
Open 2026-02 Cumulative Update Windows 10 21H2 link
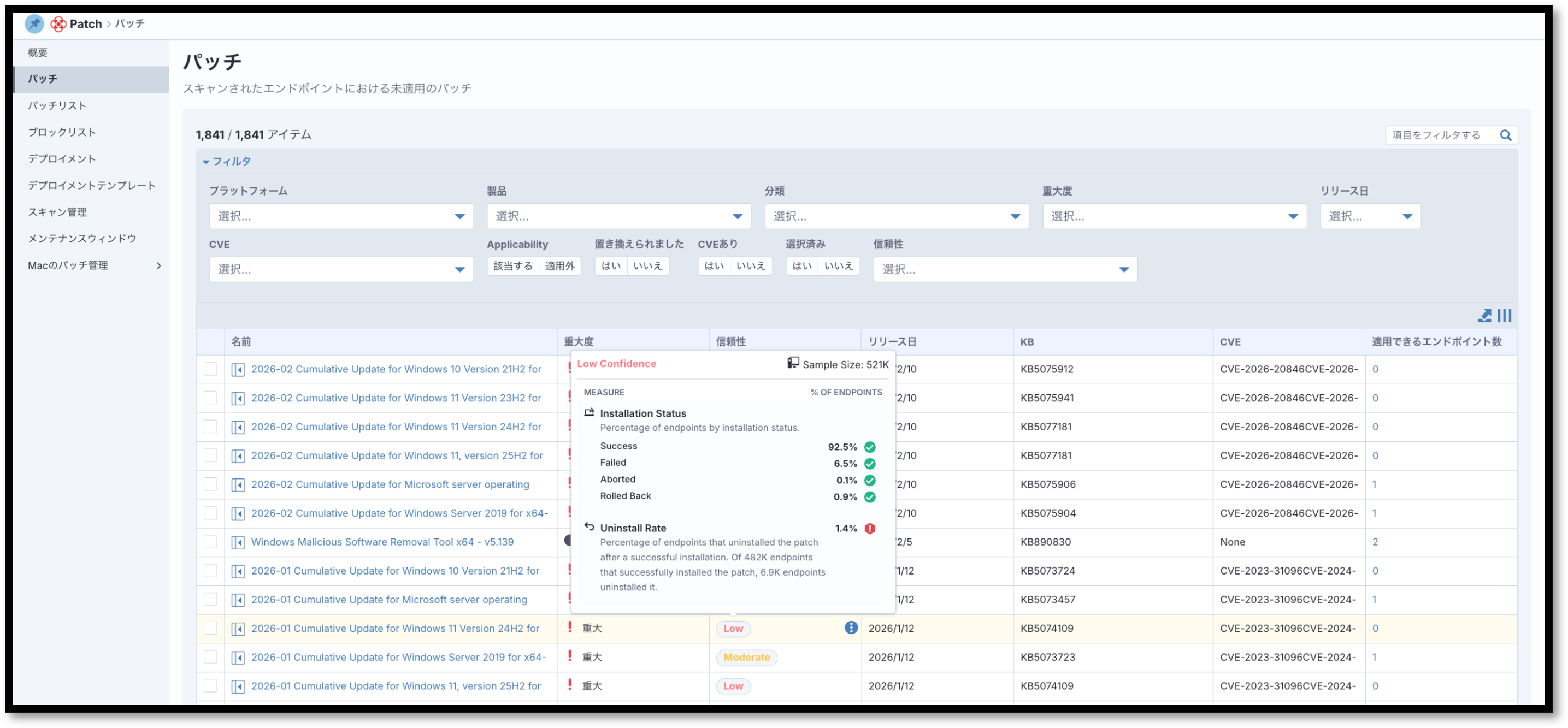[396, 369]
